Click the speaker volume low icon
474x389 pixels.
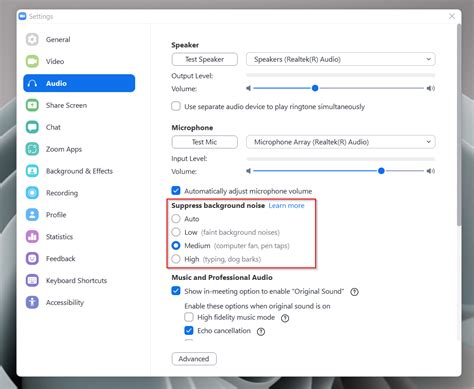click(x=248, y=88)
